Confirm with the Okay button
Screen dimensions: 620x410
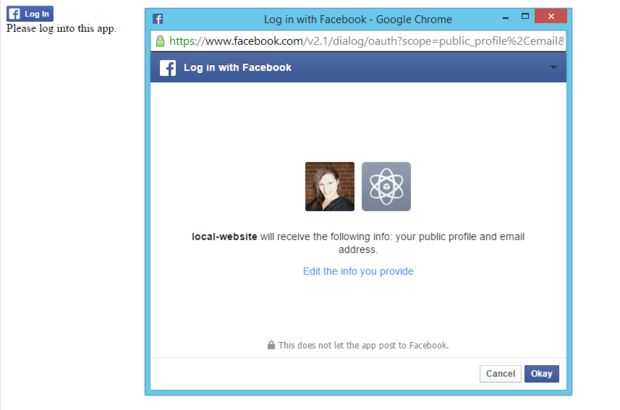(542, 374)
